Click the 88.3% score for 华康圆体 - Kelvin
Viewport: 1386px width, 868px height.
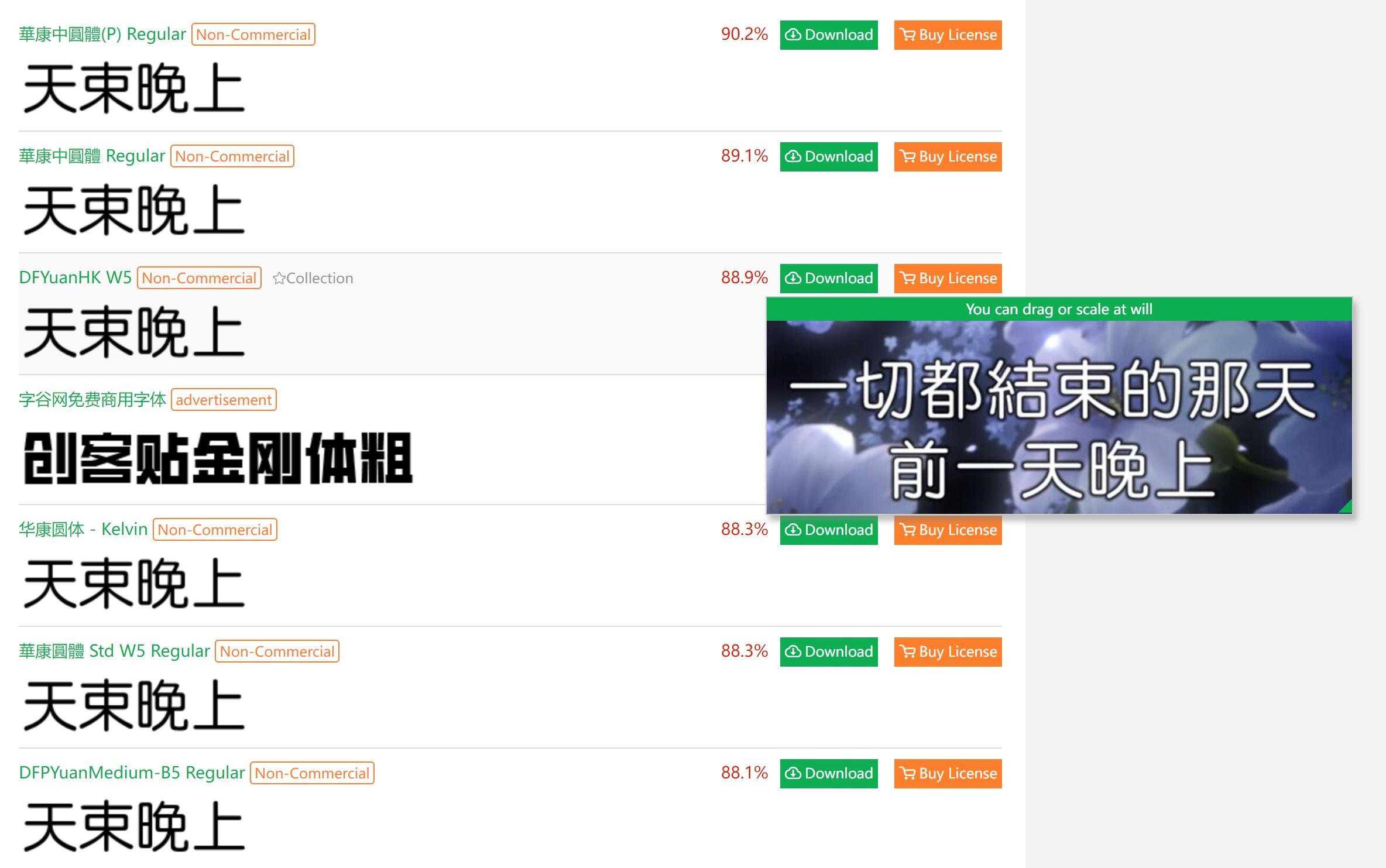pos(744,529)
